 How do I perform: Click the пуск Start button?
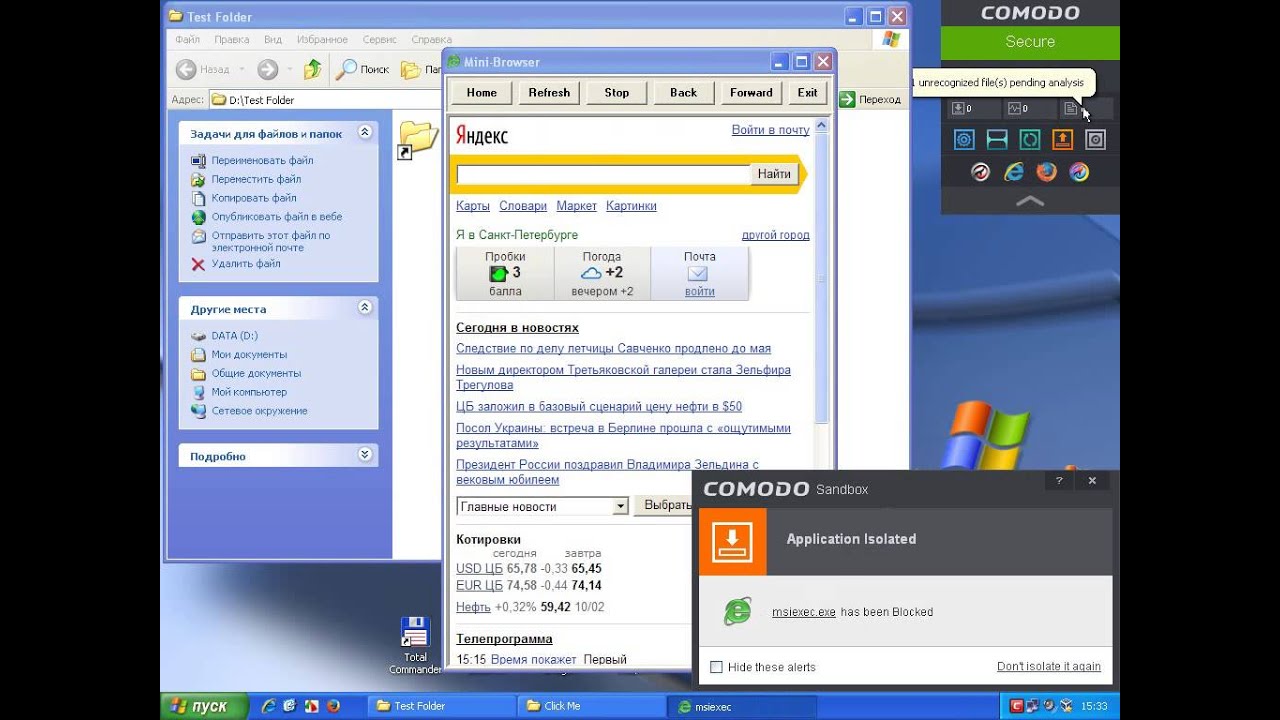coord(202,706)
